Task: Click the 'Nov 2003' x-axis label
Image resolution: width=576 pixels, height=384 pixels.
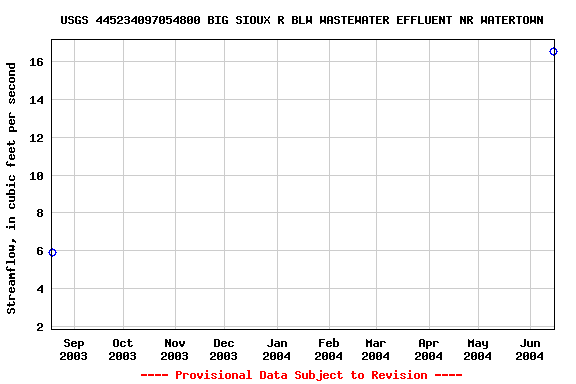Action: point(174,349)
